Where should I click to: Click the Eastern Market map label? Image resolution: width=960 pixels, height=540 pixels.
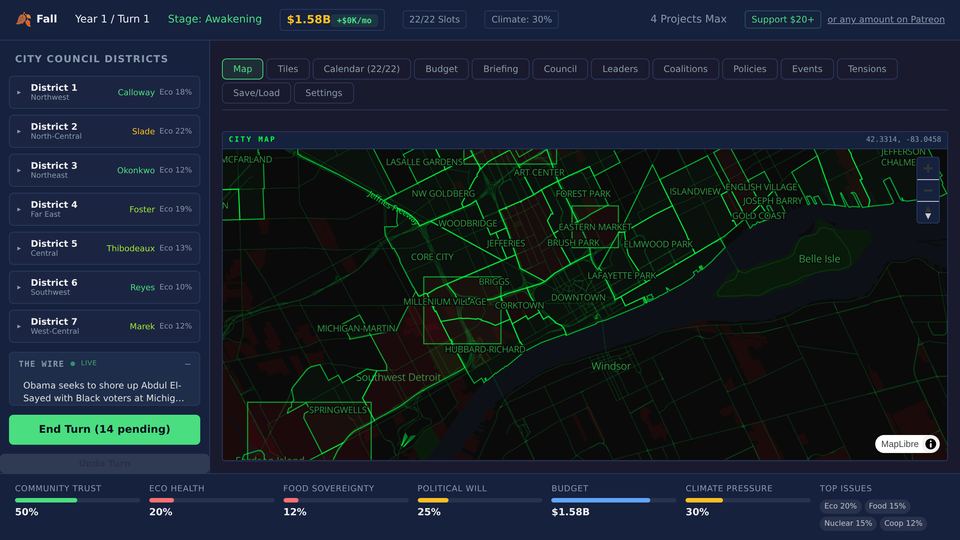pos(594,227)
